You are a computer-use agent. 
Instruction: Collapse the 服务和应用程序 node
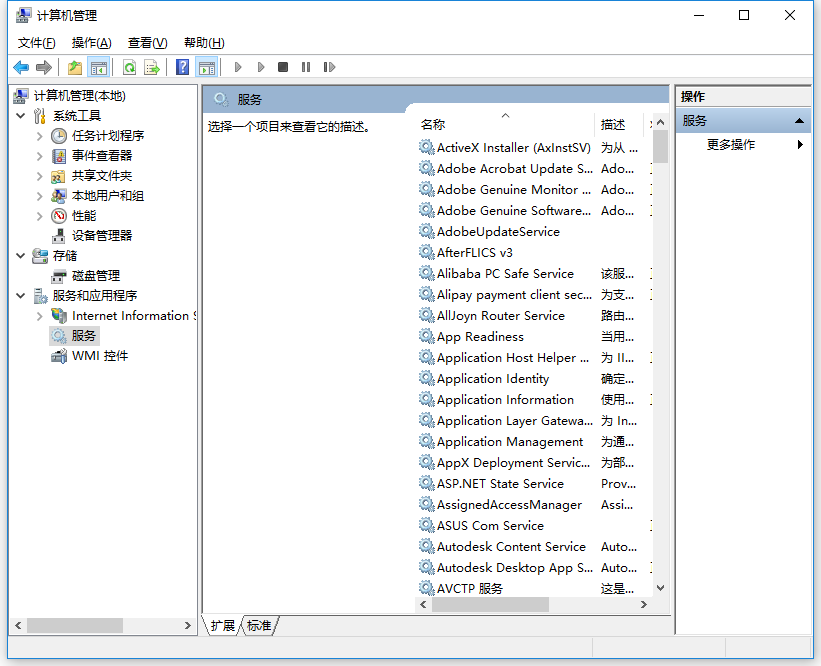coord(20,296)
